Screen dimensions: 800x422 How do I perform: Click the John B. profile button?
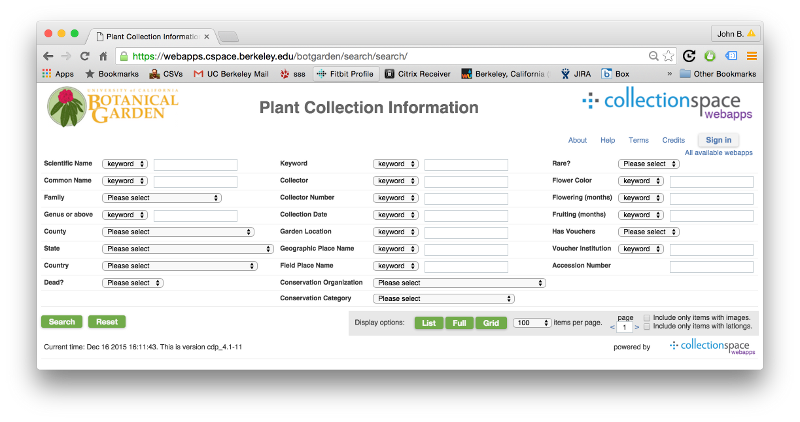coord(735,34)
